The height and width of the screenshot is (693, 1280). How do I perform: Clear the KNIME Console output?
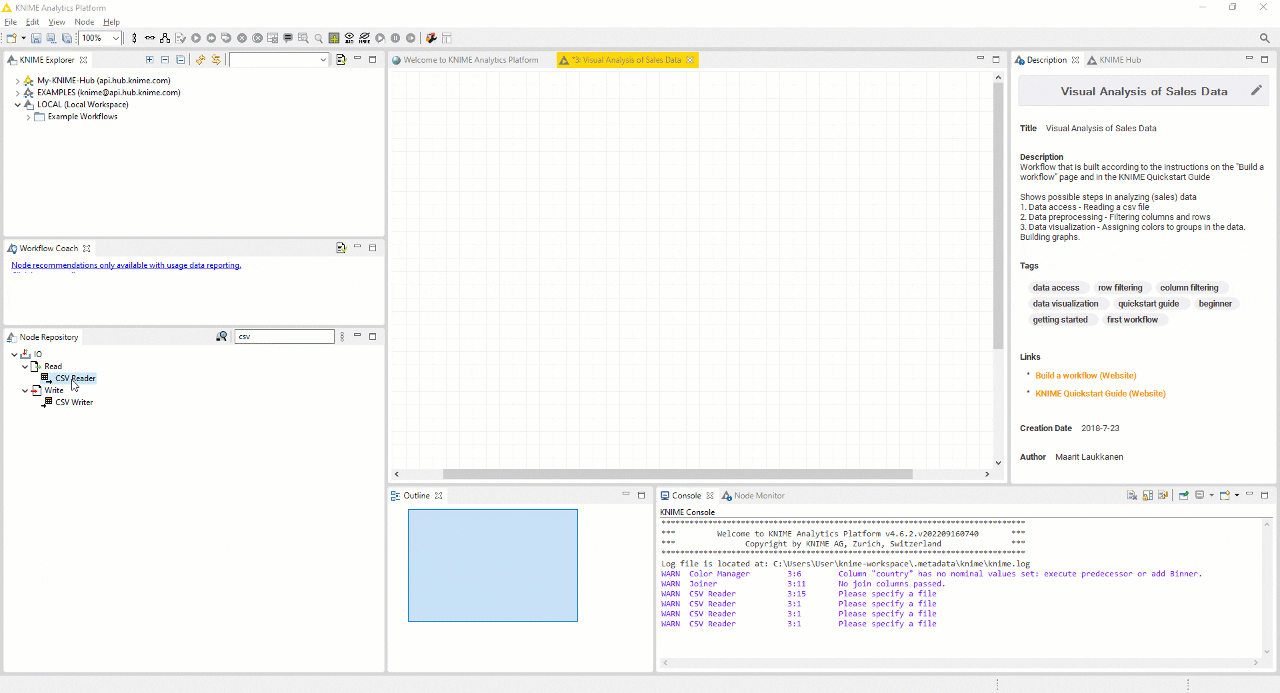tap(1131, 495)
